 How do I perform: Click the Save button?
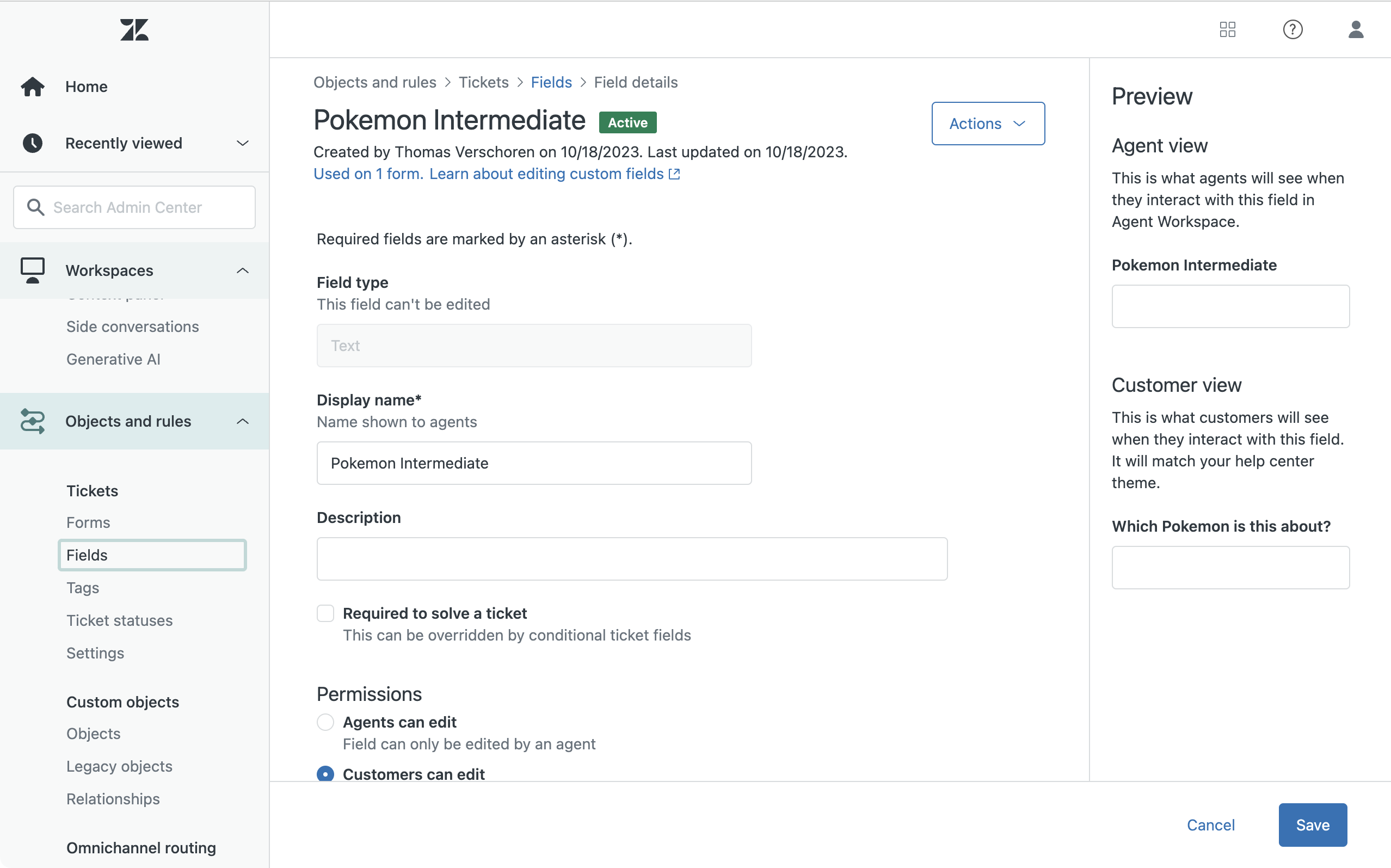[x=1312, y=824]
